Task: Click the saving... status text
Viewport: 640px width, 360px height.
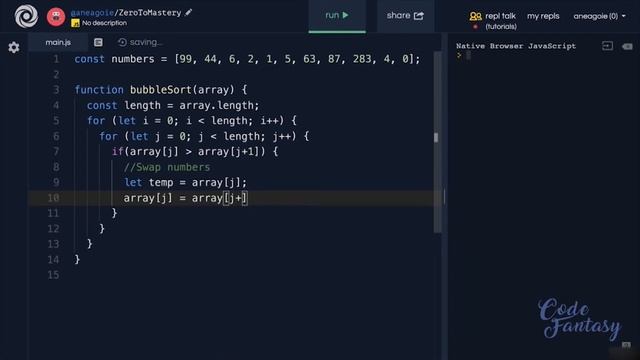Action: [x=146, y=42]
